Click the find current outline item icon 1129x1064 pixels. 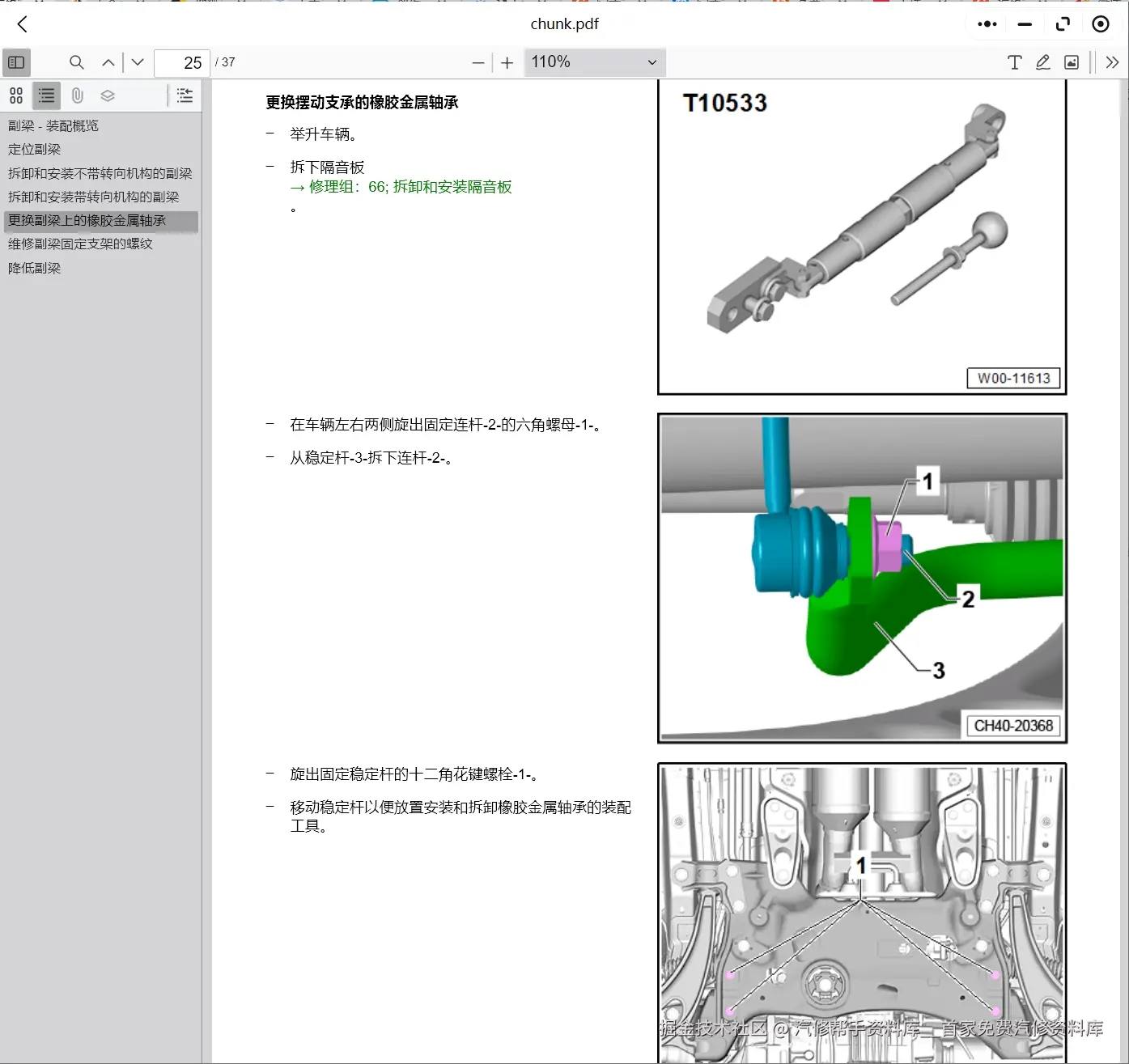[x=184, y=95]
